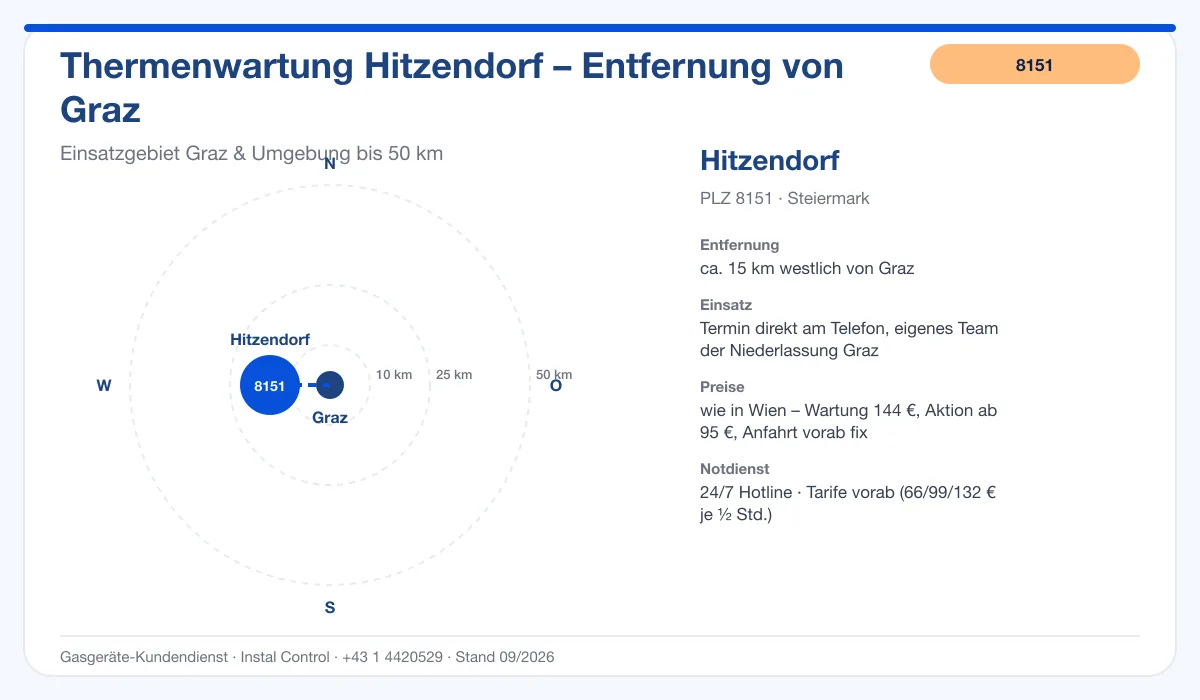
Task: Click the footer Gasgeräte-Kundendienst contact line
Action: 307,657
